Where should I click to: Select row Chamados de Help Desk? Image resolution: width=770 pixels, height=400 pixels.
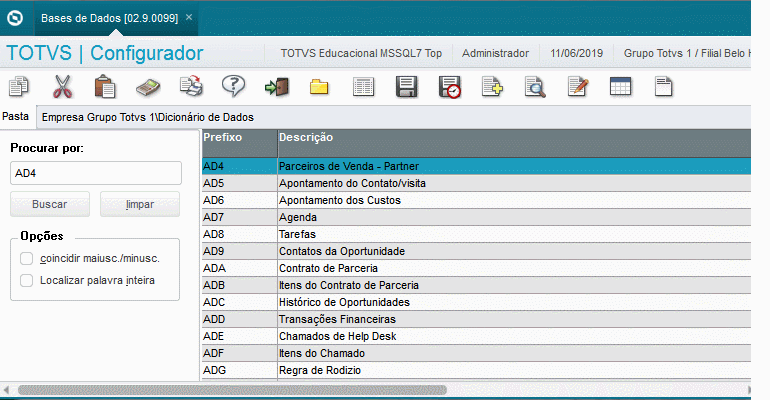point(476,336)
